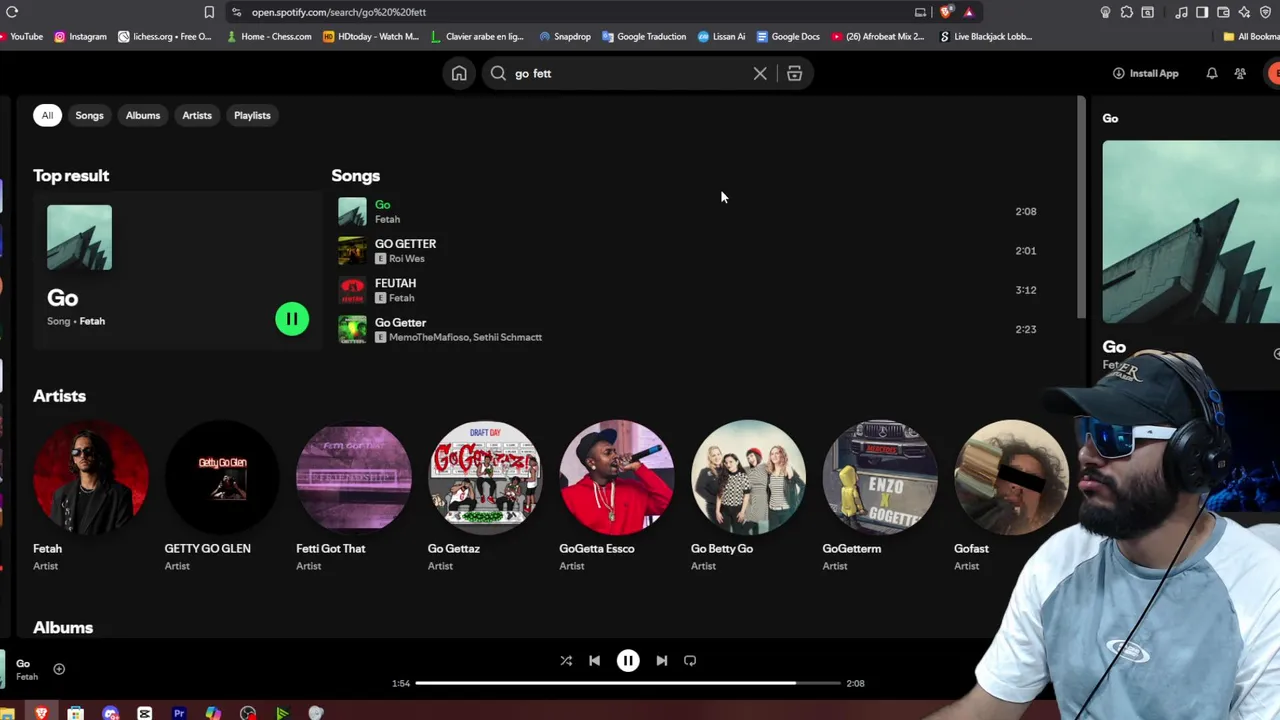
Task: Open Home - Chess.com bookmark
Action: (269, 37)
